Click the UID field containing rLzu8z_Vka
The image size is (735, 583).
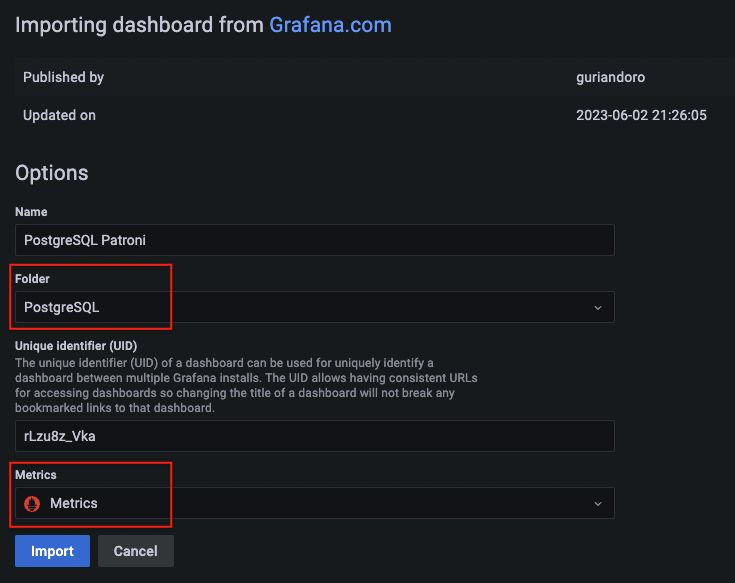[x=314, y=436]
